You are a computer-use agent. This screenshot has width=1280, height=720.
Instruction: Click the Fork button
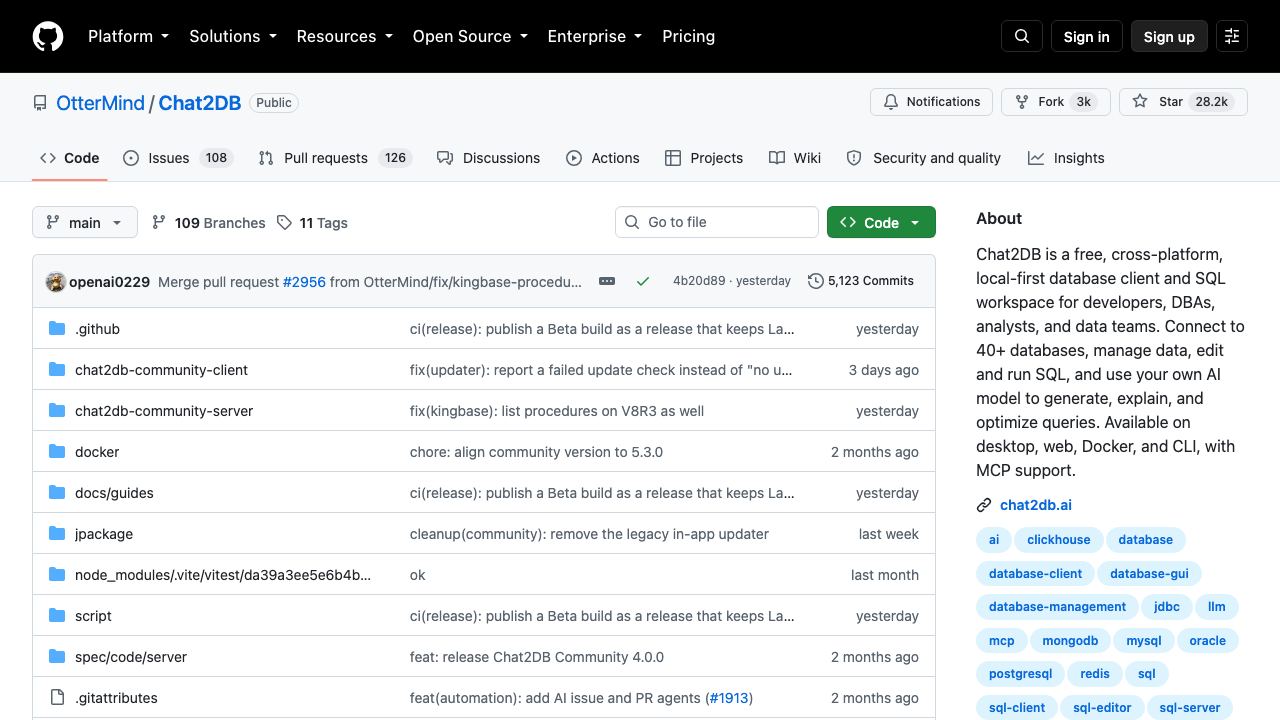(1056, 102)
